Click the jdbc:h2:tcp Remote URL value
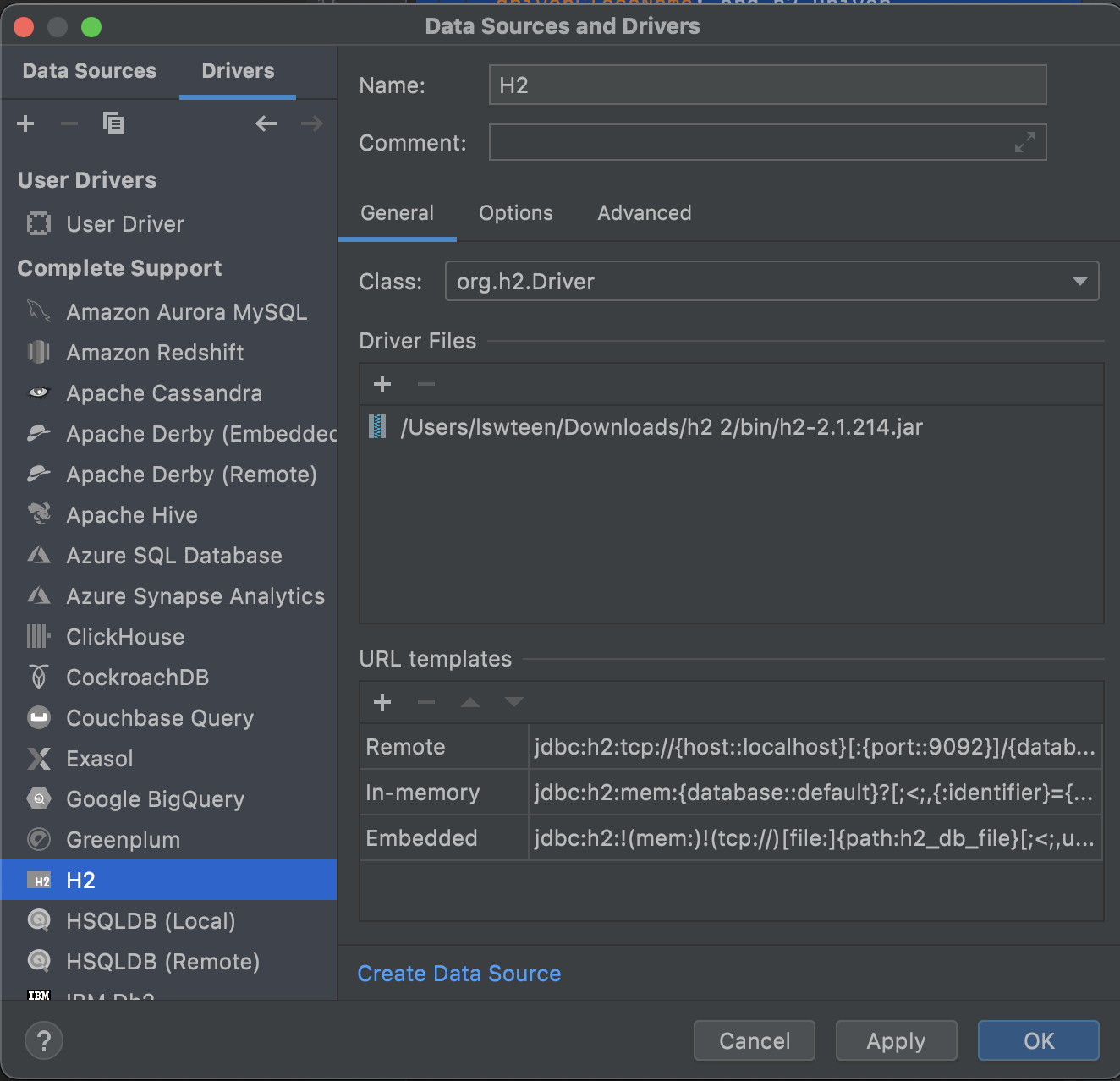The width and height of the screenshot is (1120, 1081). tap(815, 747)
